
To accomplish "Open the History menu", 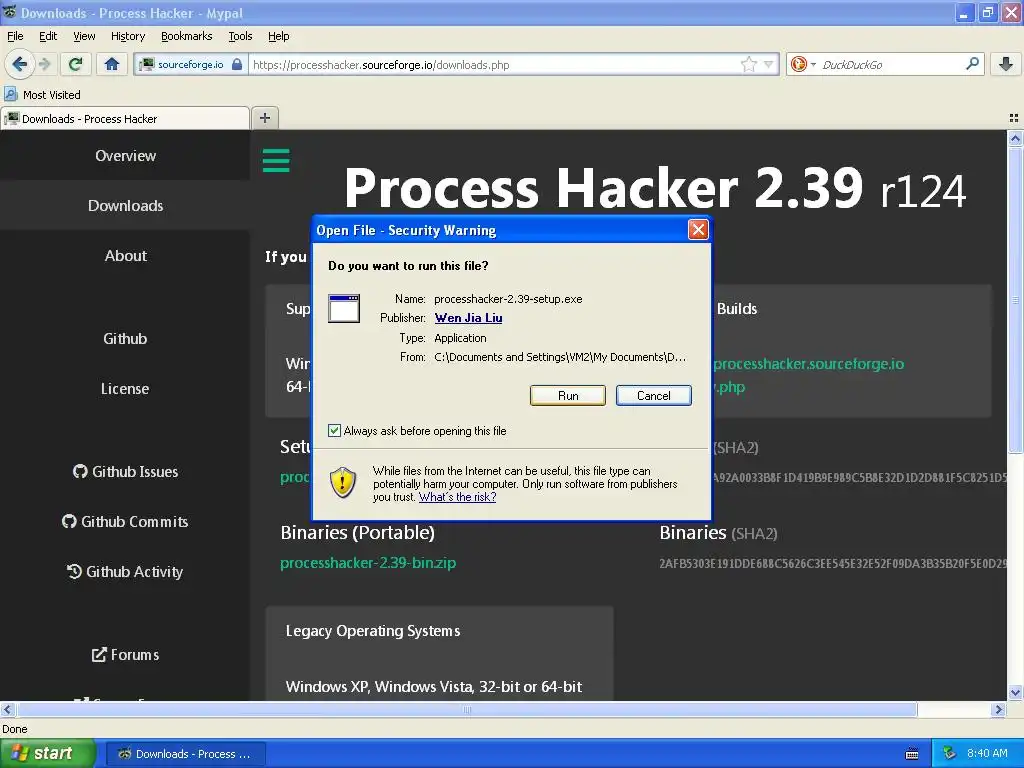I will (x=127, y=36).
